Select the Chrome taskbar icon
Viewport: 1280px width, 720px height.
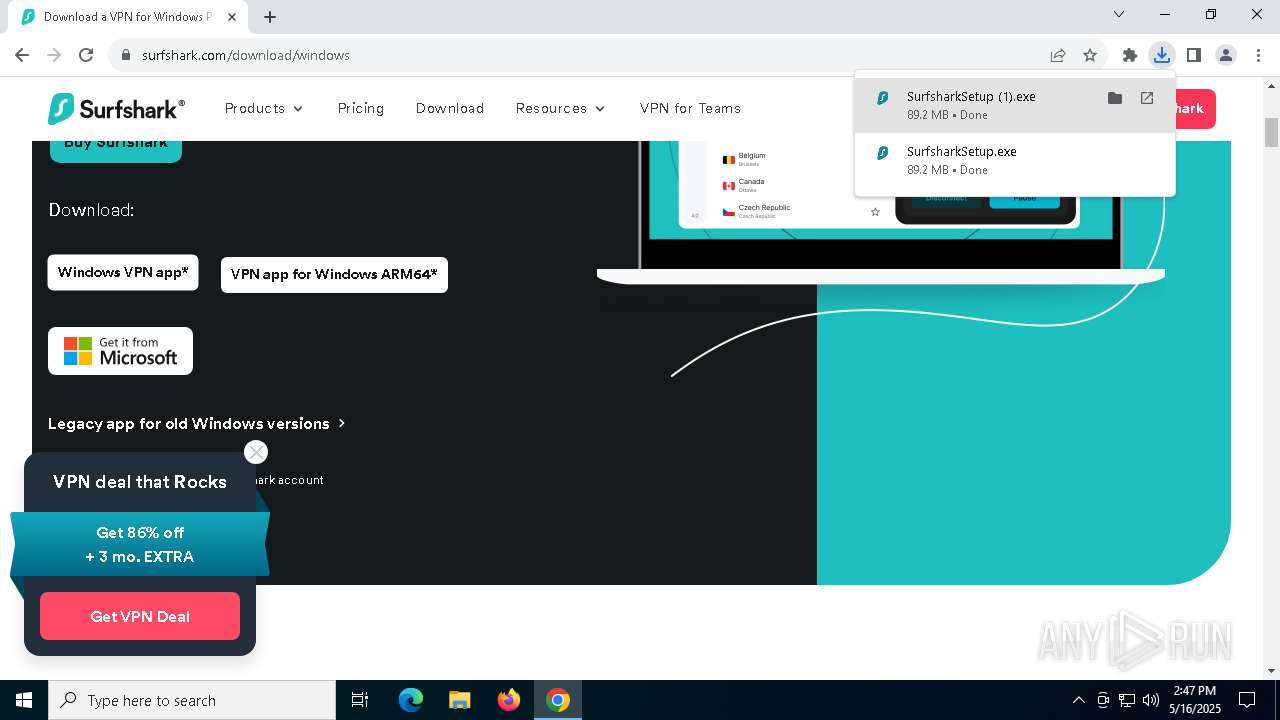[558, 700]
